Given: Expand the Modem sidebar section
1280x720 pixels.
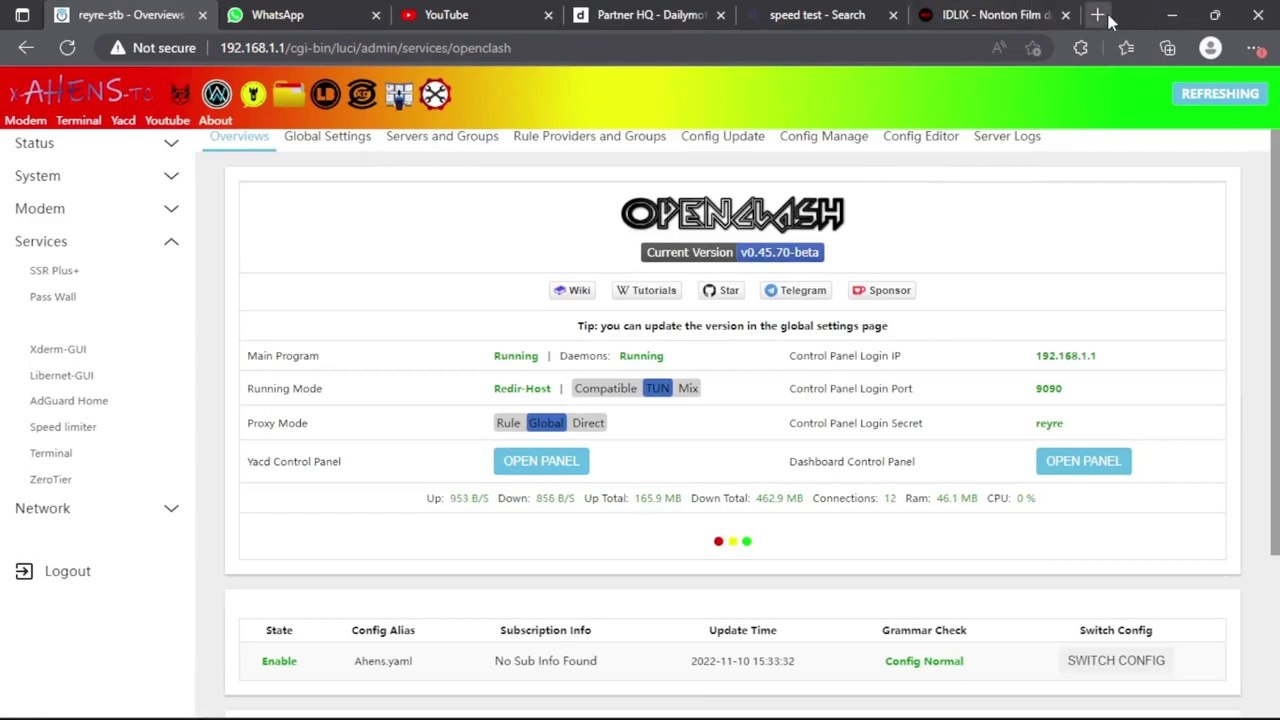Looking at the screenshot, I should tap(97, 209).
